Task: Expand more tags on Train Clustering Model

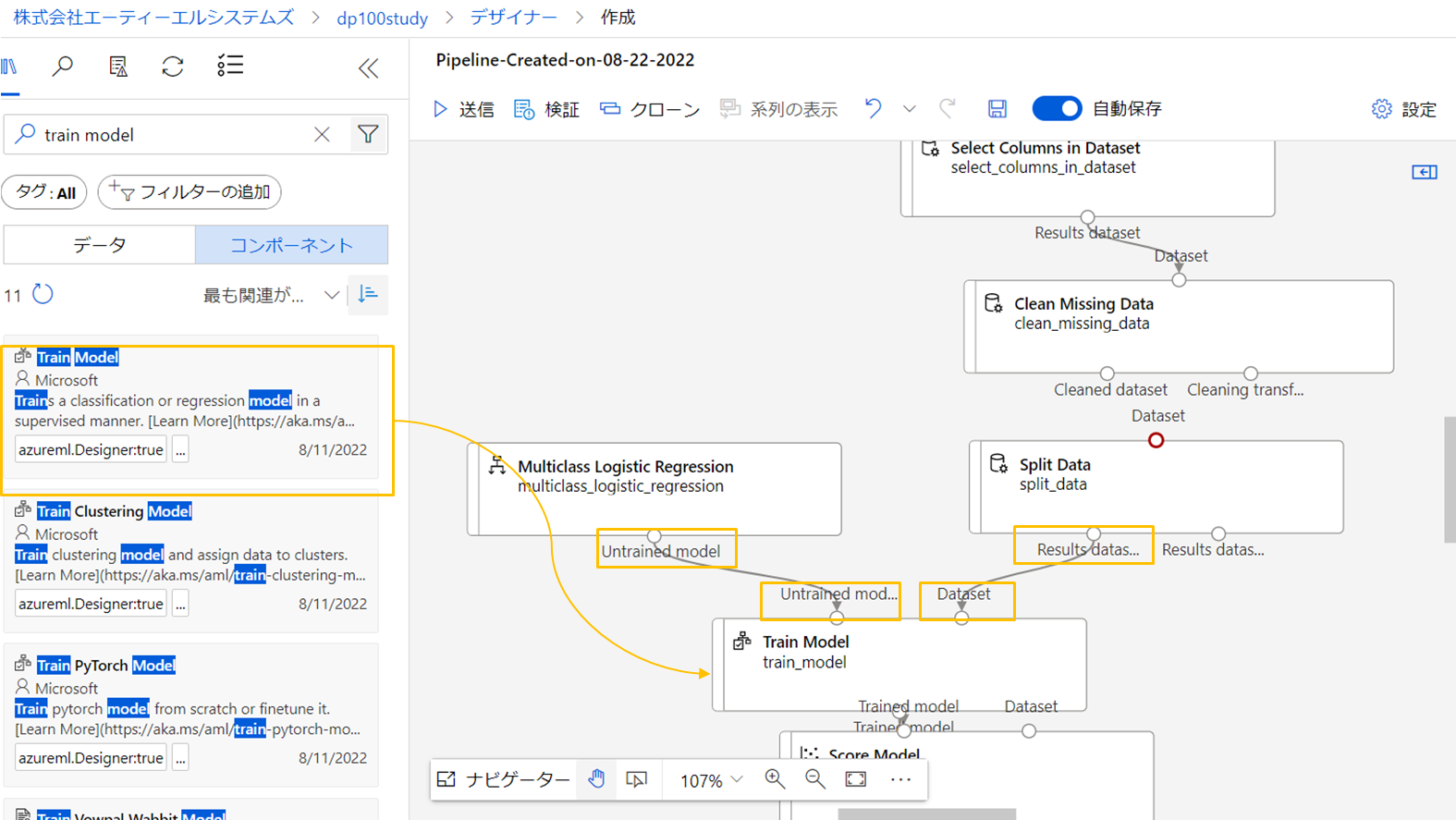Action: pos(180,605)
